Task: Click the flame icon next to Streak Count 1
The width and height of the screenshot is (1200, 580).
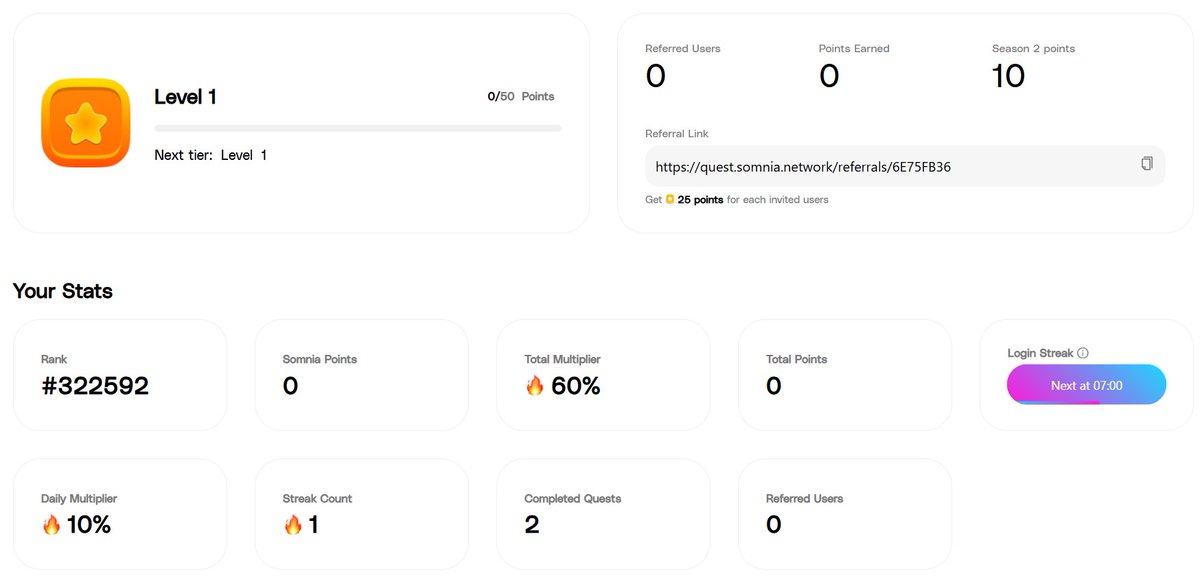Action: click(293, 524)
